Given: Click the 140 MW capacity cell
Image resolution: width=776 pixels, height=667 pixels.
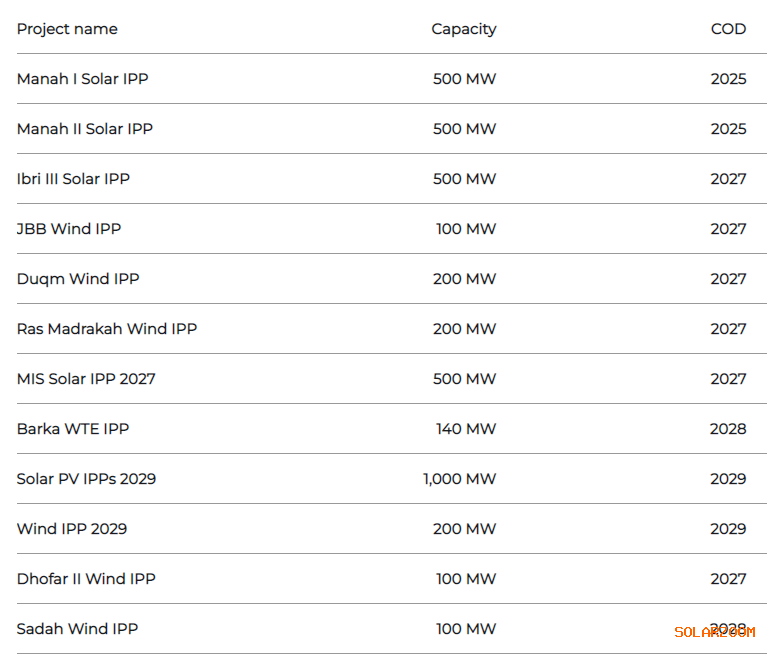Looking at the screenshot, I should [465, 429].
